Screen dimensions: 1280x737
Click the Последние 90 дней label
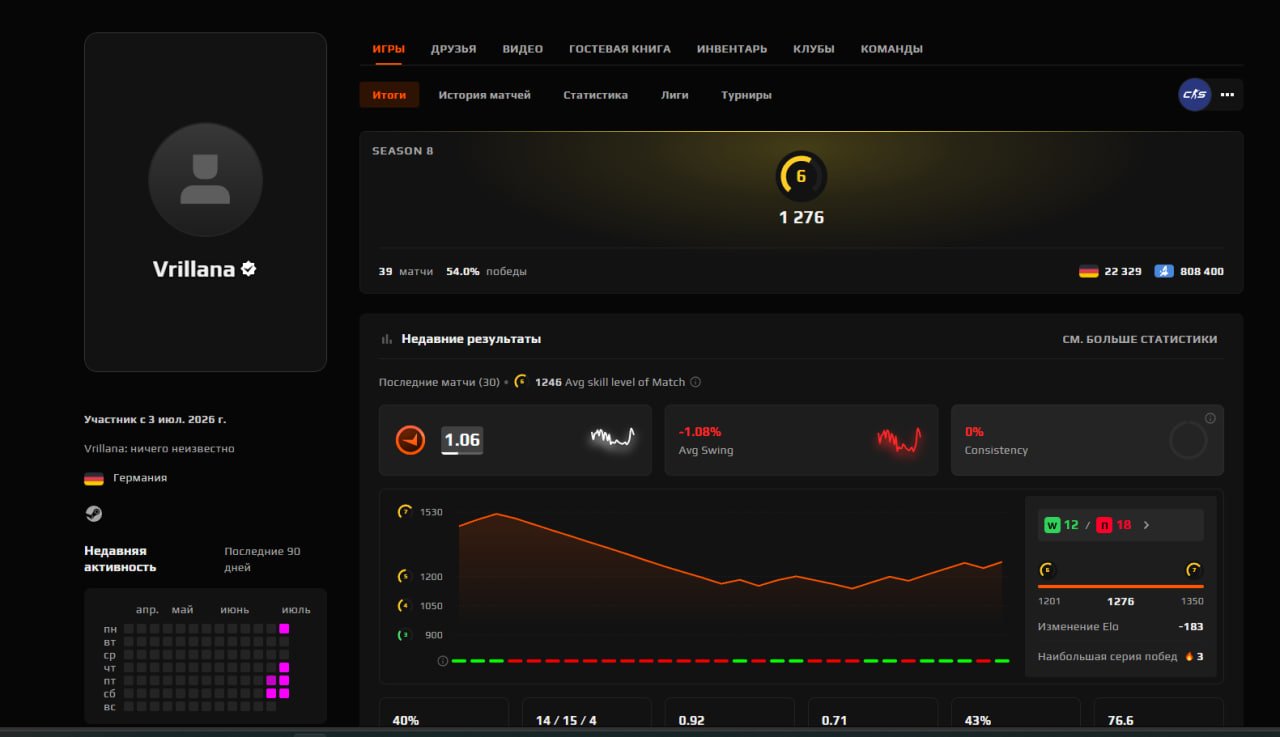[262, 559]
